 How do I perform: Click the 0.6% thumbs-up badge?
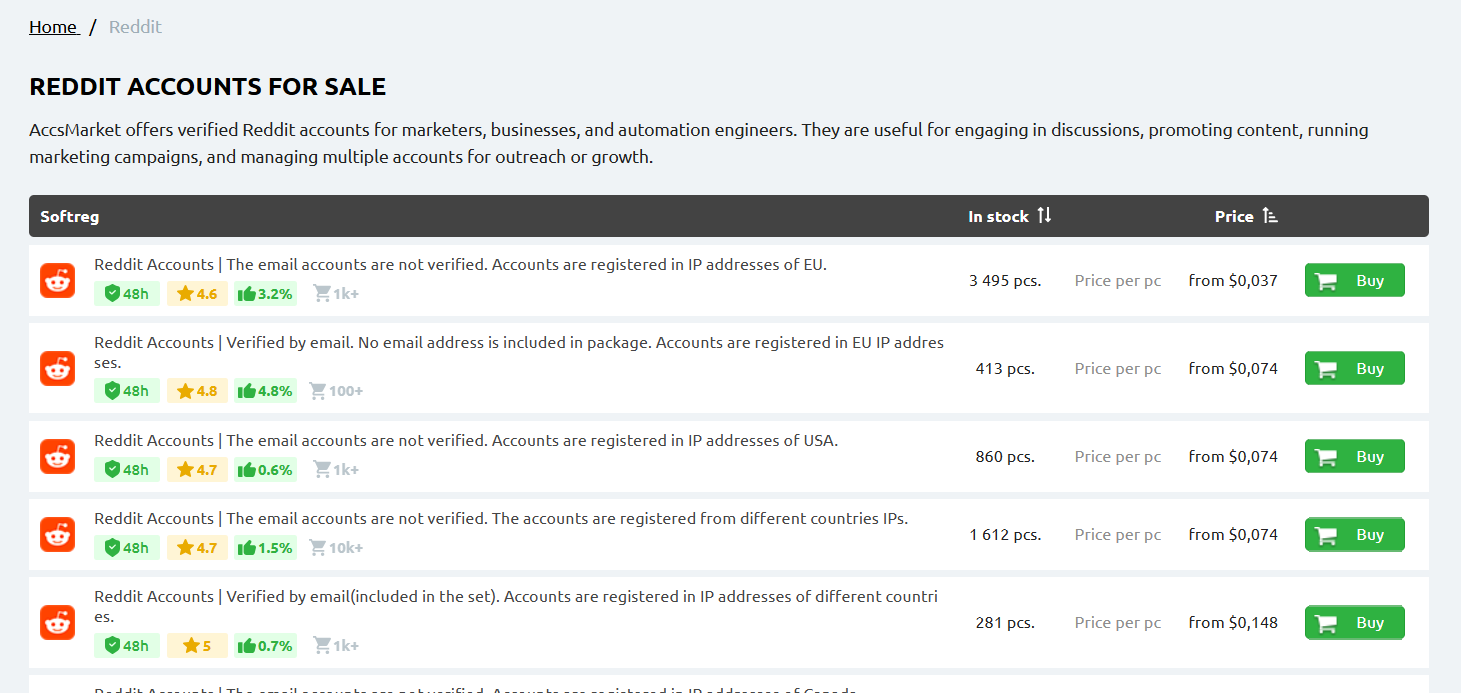[x=265, y=469]
